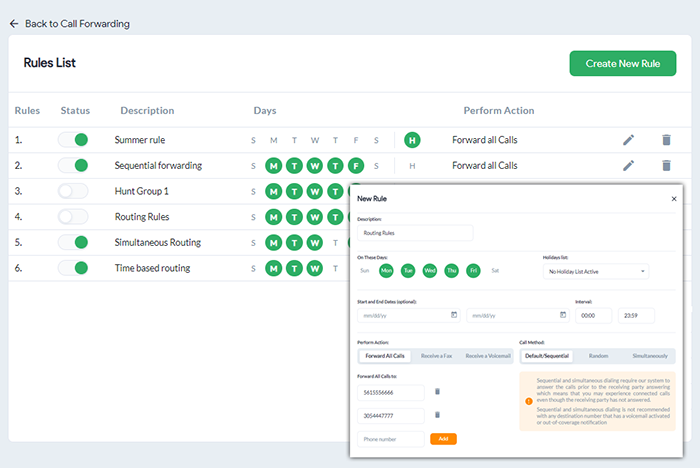Click the orange warning info icon
Viewport: 700px width, 468px height.
[529, 401]
